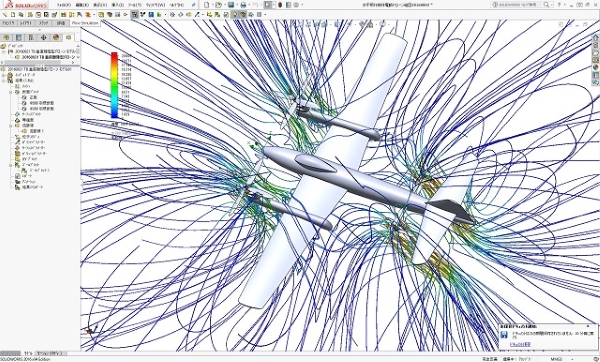Collapse the cut plots tree node
Screen dimensions: 600x362
coord(11,92)
